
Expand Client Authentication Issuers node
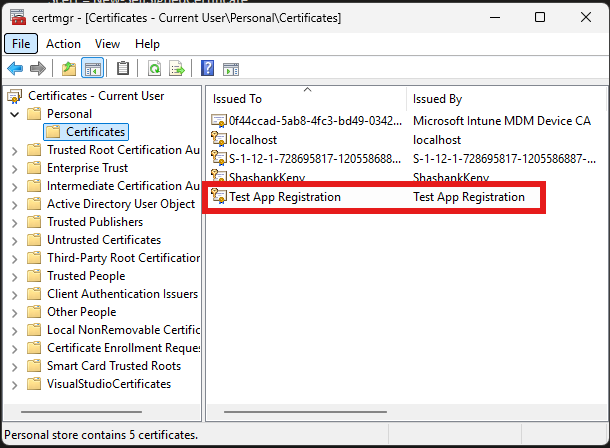point(15,295)
